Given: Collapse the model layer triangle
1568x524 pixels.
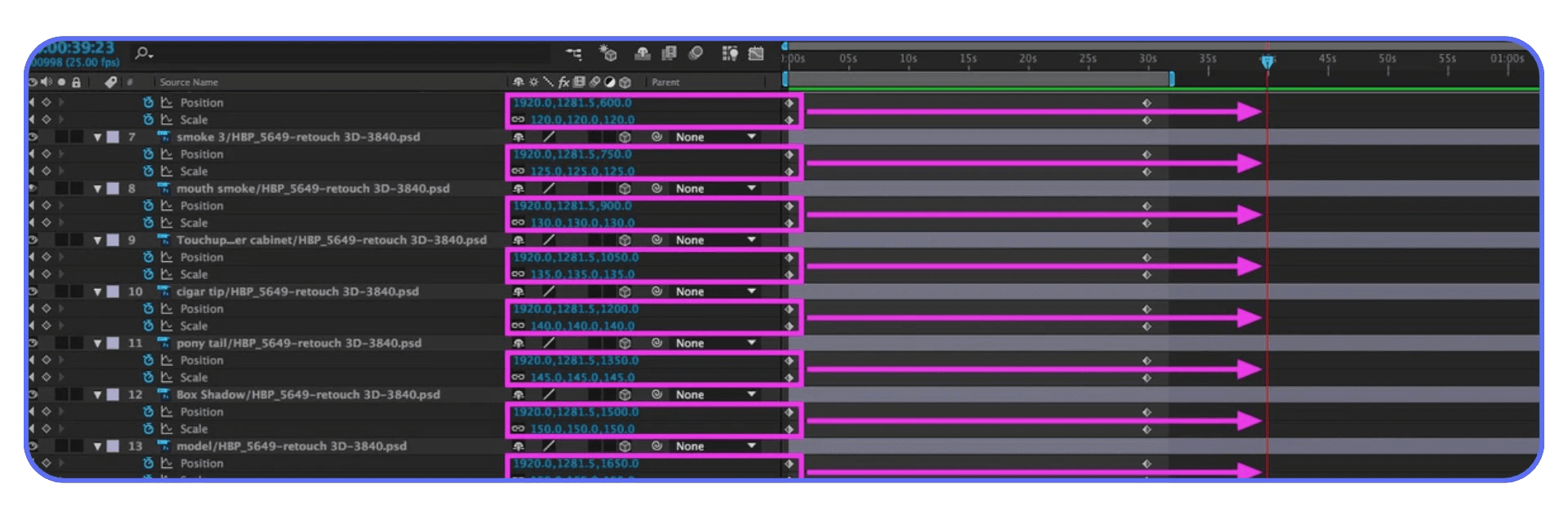Looking at the screenshot, I should (x=97, y=446).
